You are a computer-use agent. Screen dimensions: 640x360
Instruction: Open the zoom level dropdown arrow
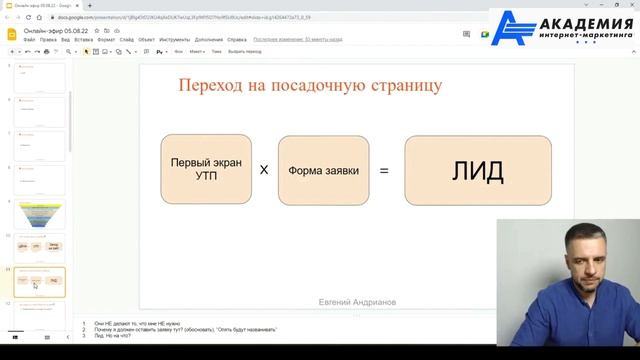coord(76,52)
